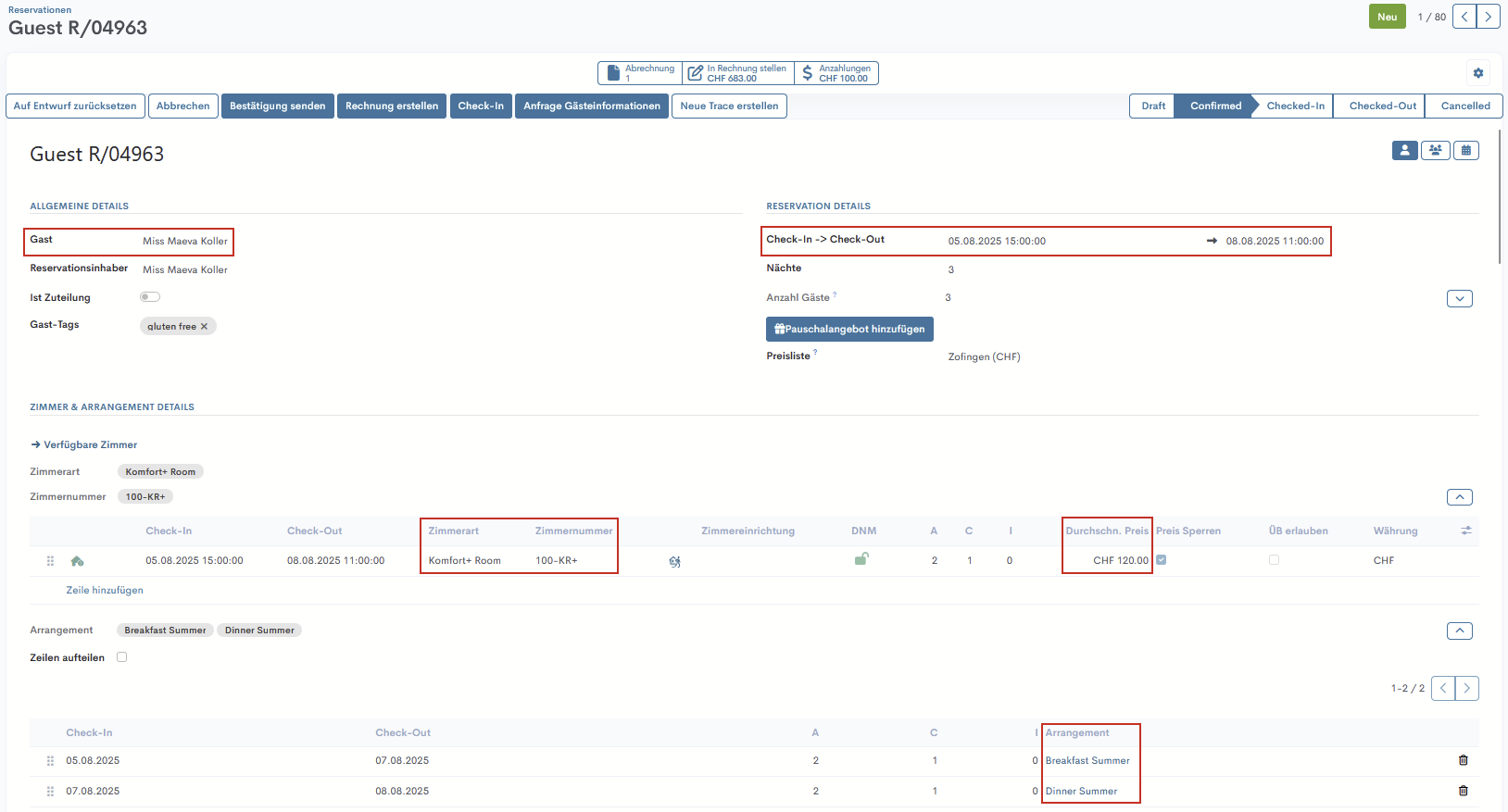Open the calendar view icon
Screen dimensions: 1508x812
point(1465,150)
